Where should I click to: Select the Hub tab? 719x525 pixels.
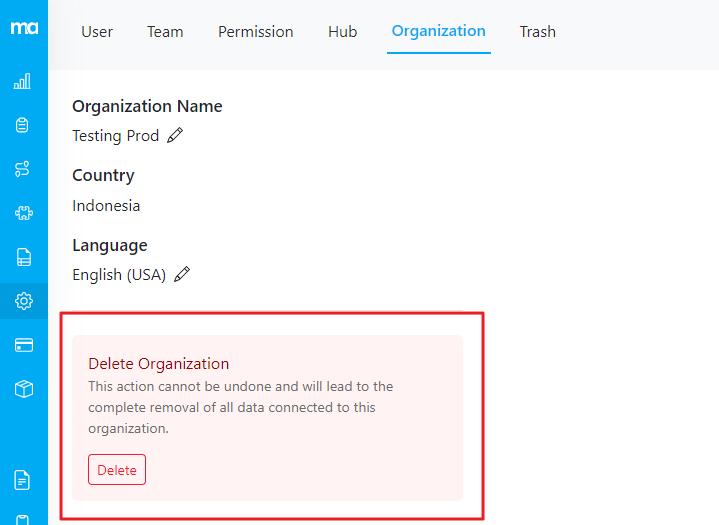[342, 32]
